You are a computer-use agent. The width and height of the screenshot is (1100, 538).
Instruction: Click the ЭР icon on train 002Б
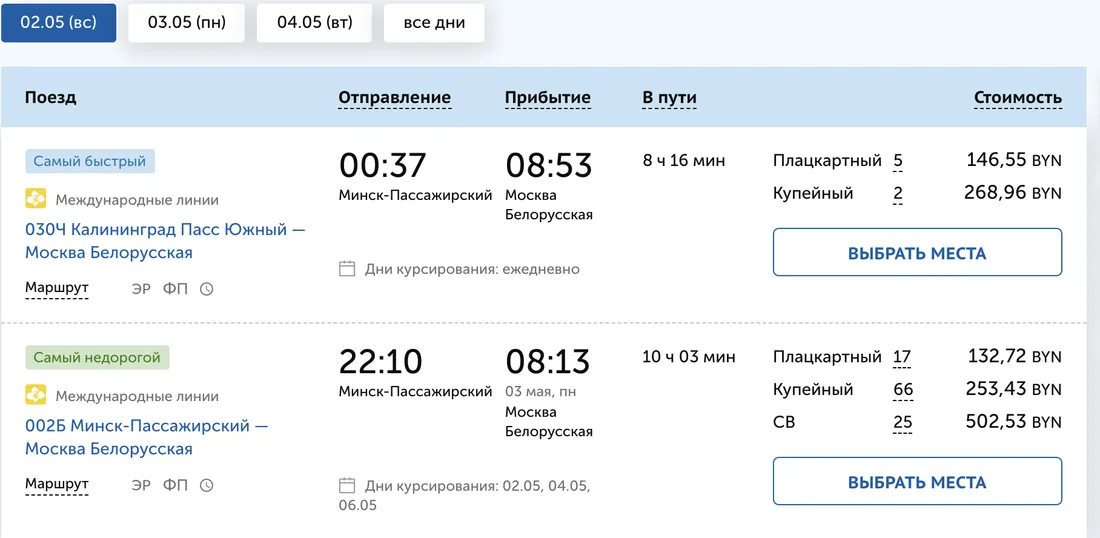coord(141,485)
